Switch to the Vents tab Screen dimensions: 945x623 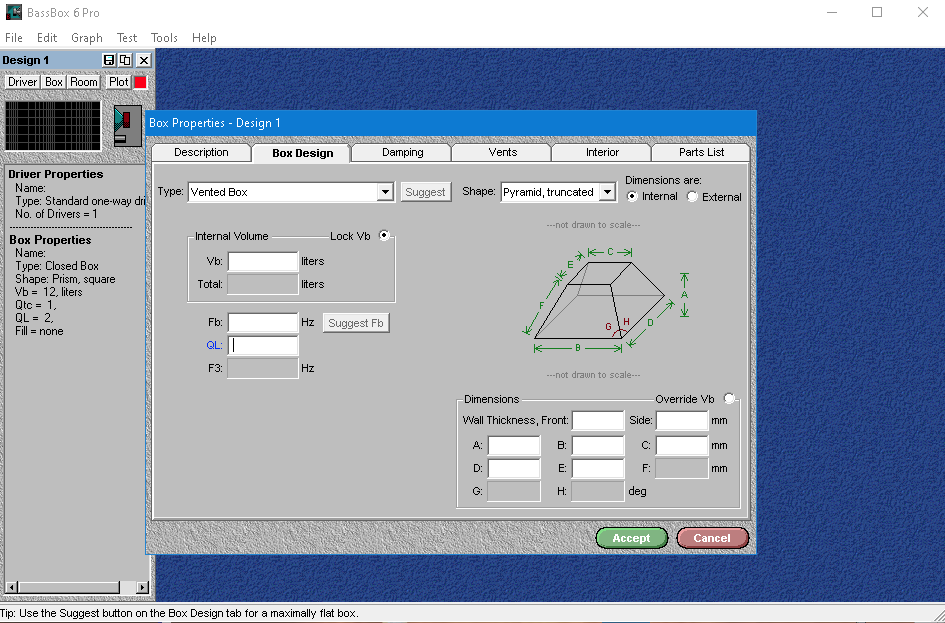(x=502, y=152)
